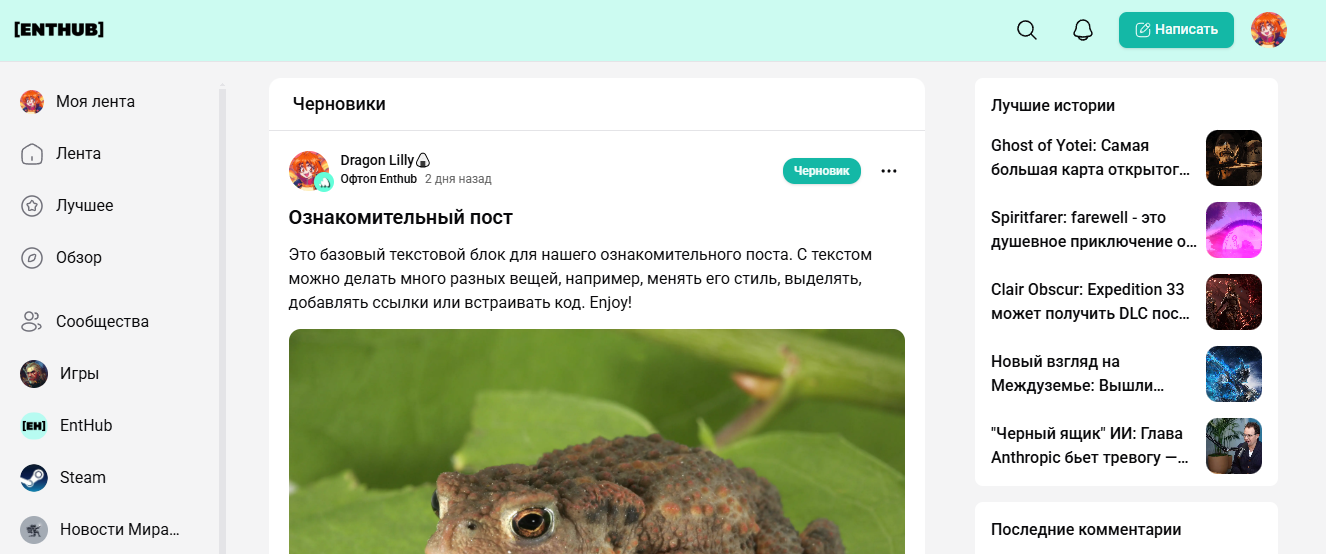The height and width of the screenshot is (554, 1326).
Task: Click the Написать button
Action: tap(1176, 30)
